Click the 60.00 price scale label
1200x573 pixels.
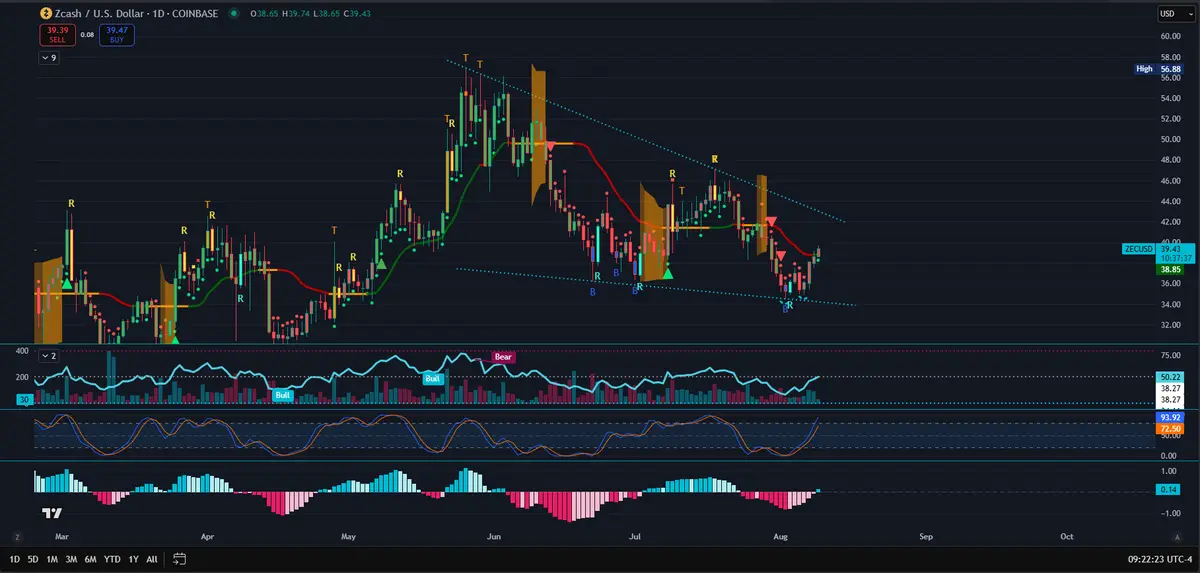click(x=1171, y=36)
